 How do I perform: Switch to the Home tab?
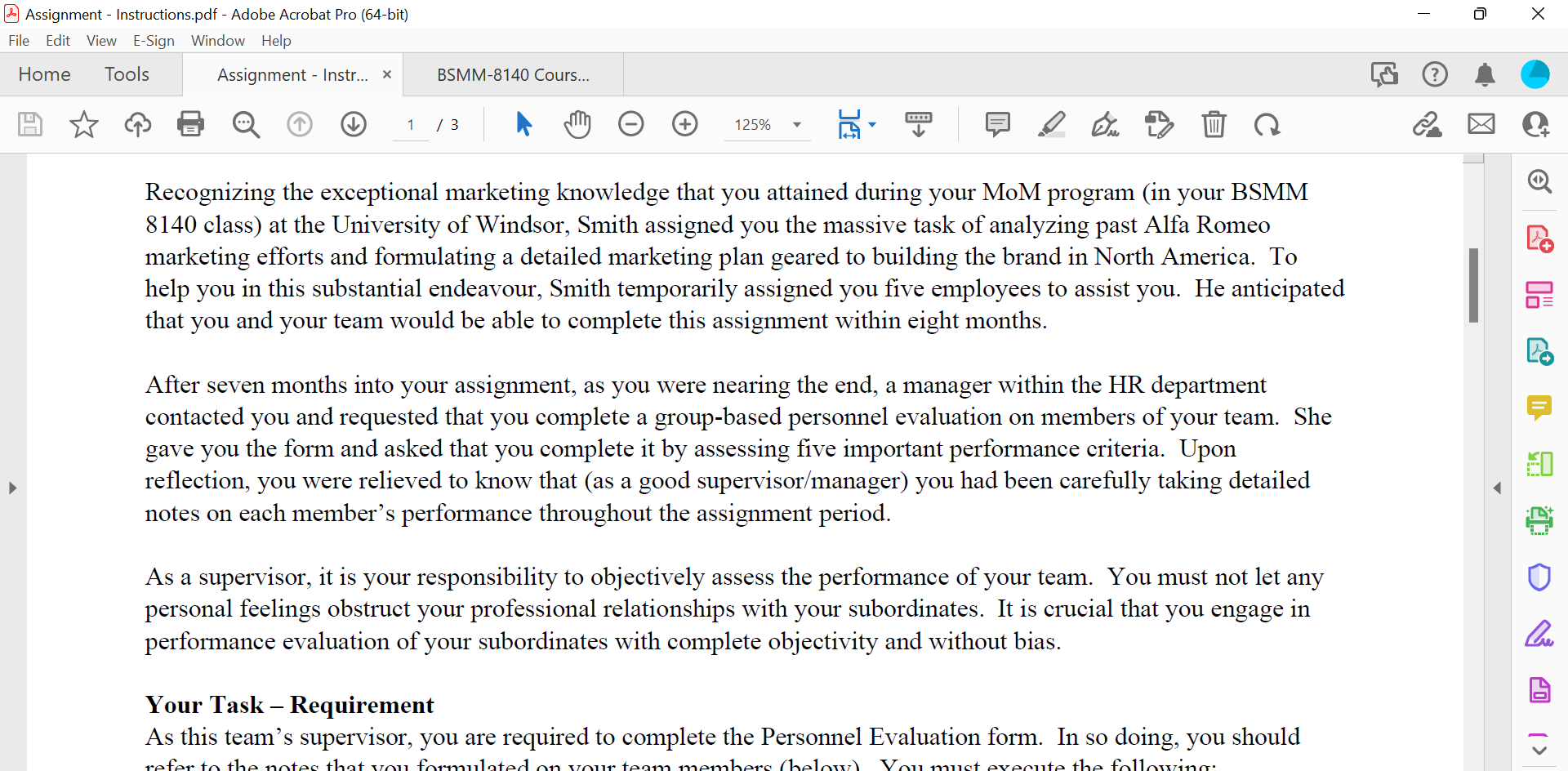[x=44, y=74]
